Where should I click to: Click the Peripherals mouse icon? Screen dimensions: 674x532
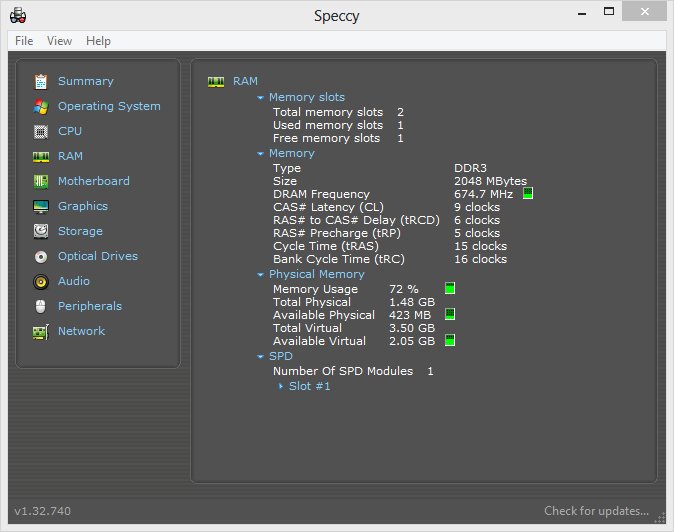point(40,306)
